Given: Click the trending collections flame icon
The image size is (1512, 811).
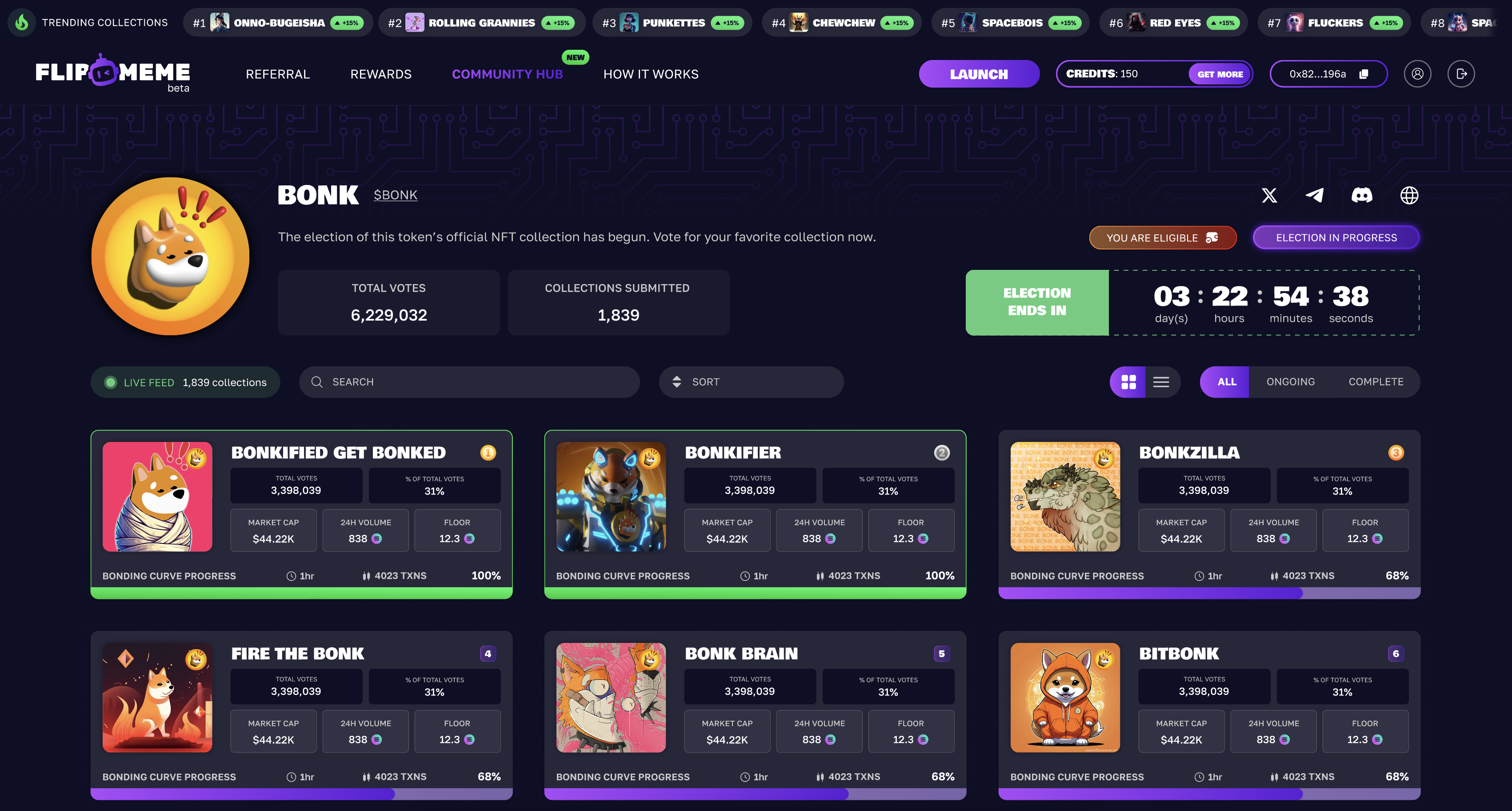Looking at the screenshot, I should point(22,22).
